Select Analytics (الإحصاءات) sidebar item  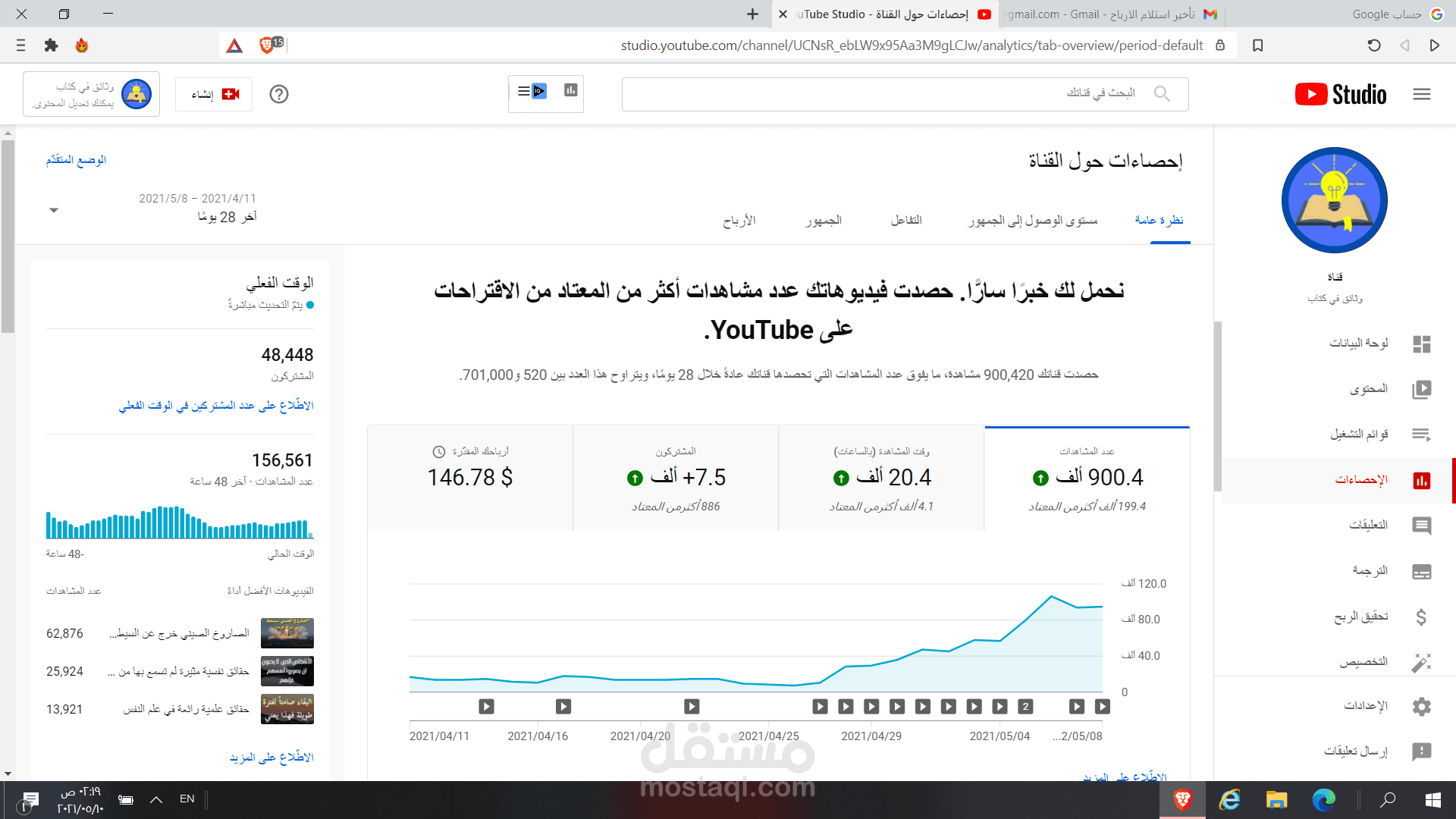point(1338,480)
